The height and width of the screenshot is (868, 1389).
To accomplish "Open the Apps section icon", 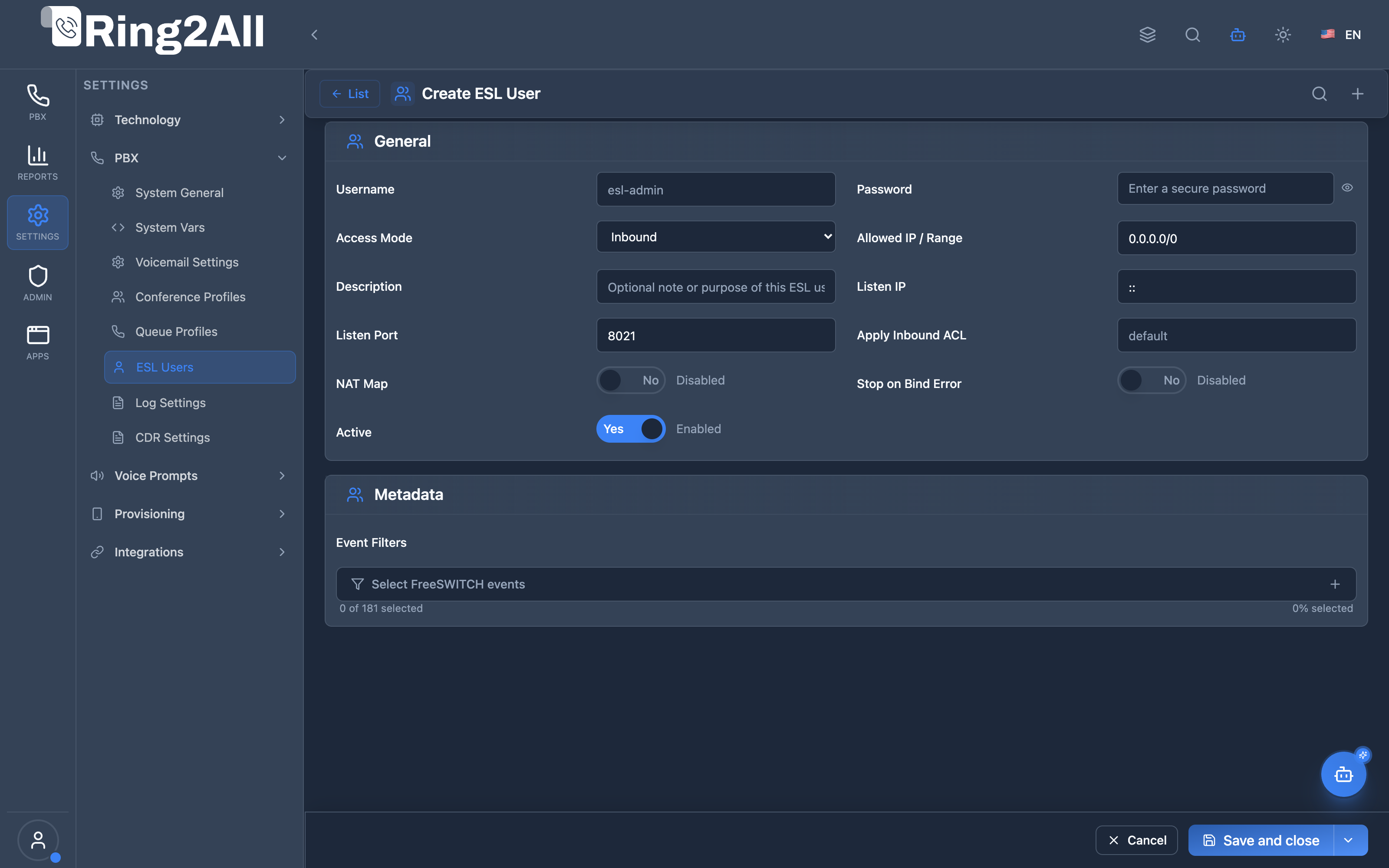I will 38,343.
